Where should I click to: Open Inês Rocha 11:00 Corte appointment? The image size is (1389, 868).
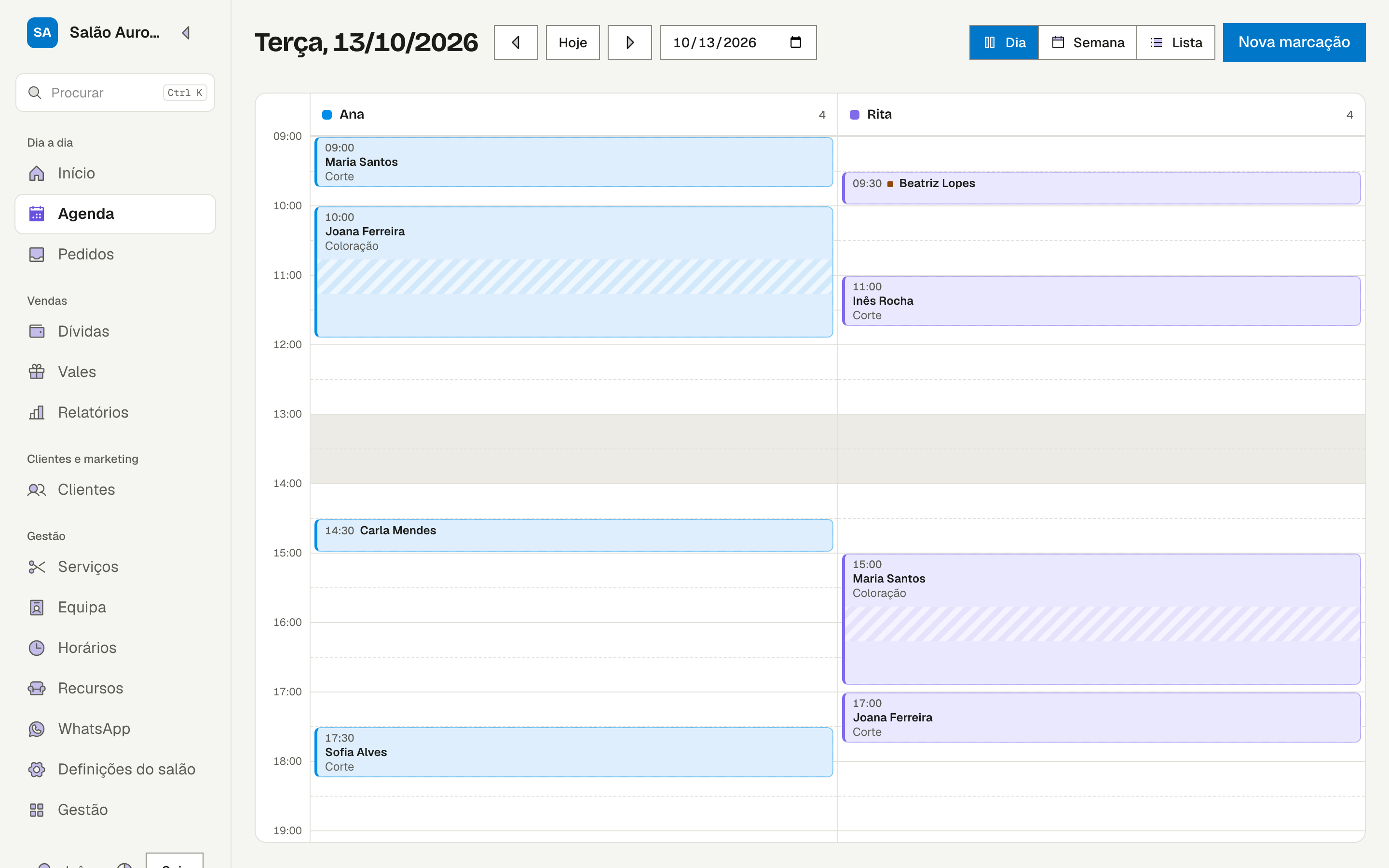tap(1102, 301)
